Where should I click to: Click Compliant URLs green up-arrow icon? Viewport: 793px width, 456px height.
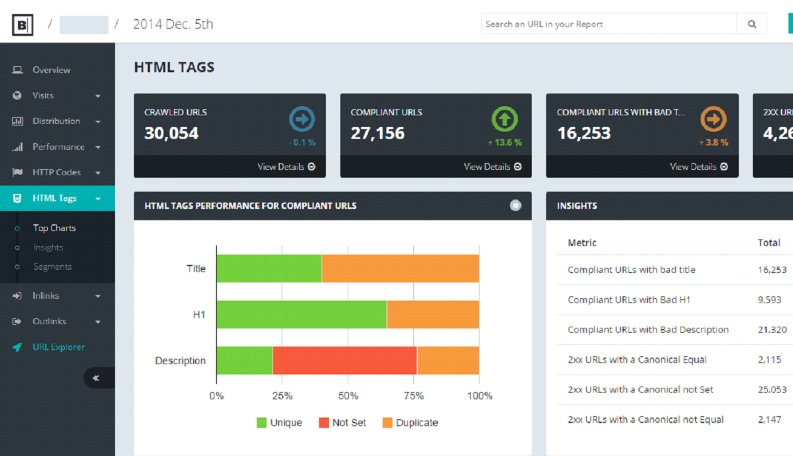[x=505, y=119]
